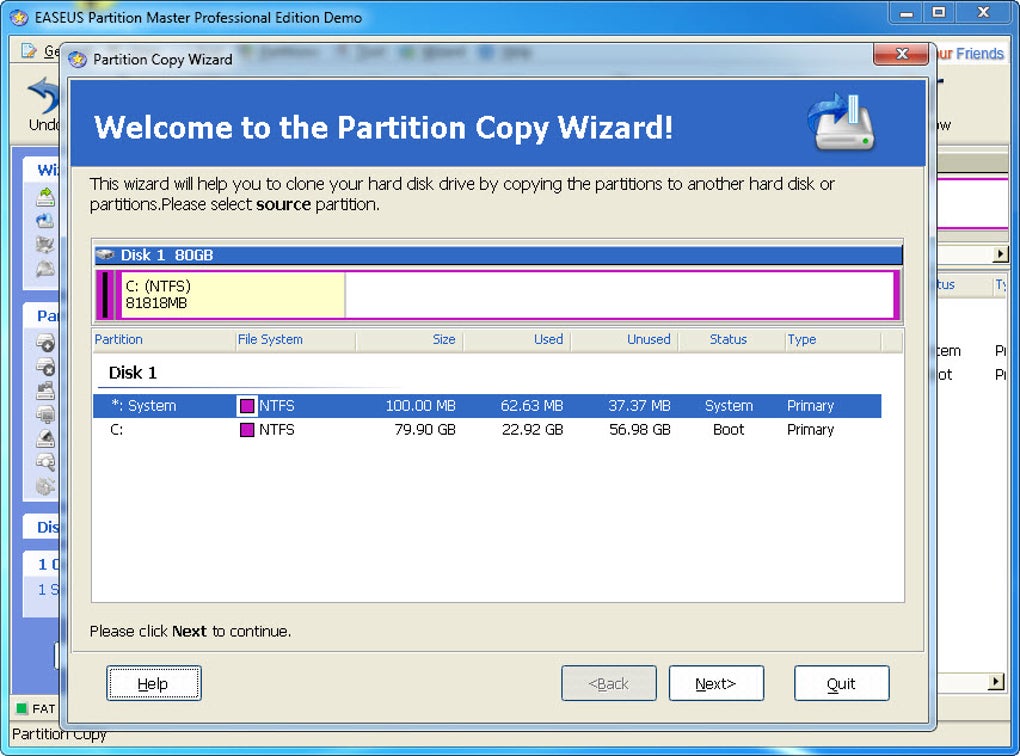The image size is (1020, 756).
Task: Click the Next> button in wizard
Action: coord(716,683)
